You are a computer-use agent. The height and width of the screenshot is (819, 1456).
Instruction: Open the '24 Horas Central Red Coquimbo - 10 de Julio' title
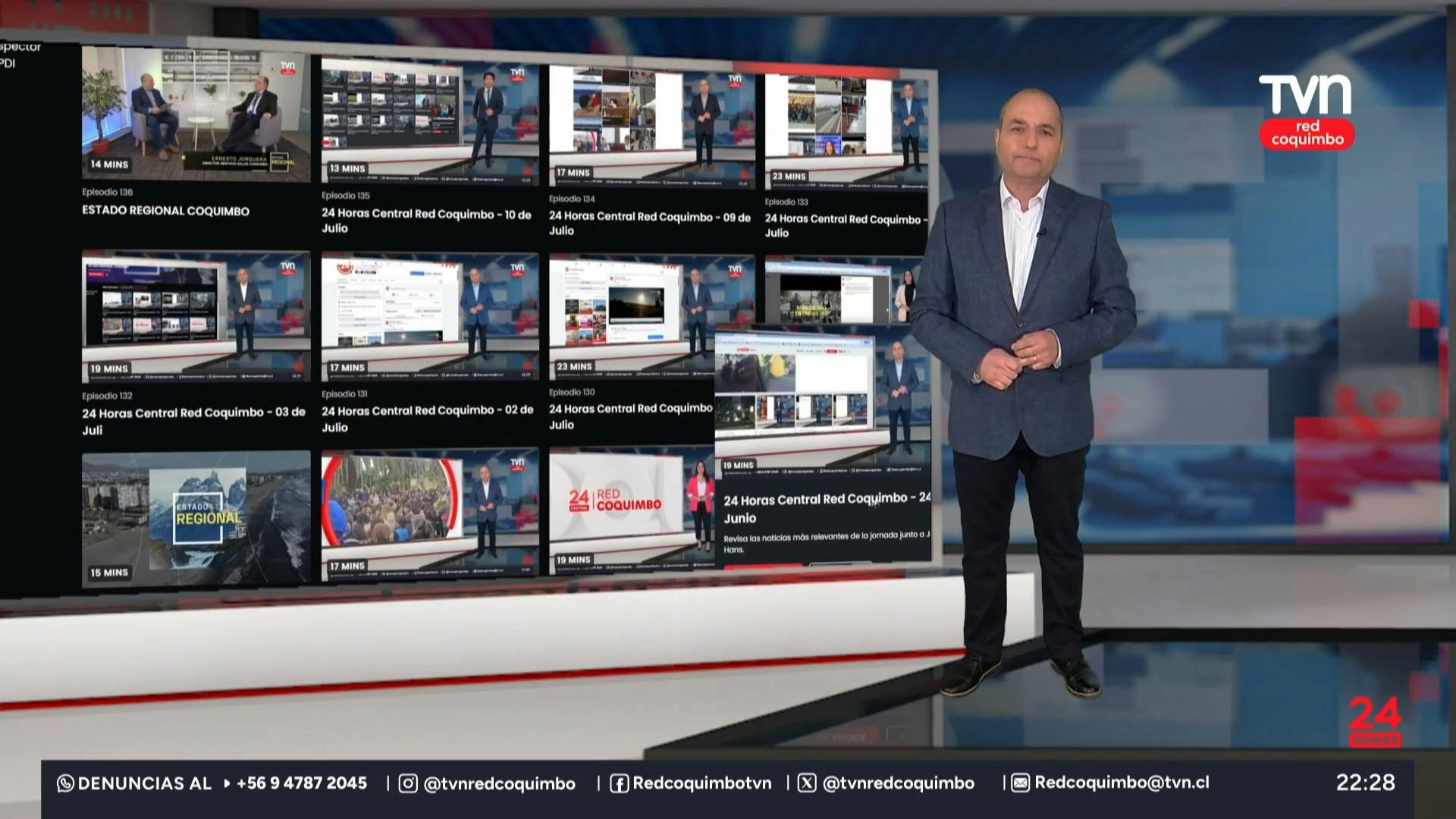(x=426, y=221)
